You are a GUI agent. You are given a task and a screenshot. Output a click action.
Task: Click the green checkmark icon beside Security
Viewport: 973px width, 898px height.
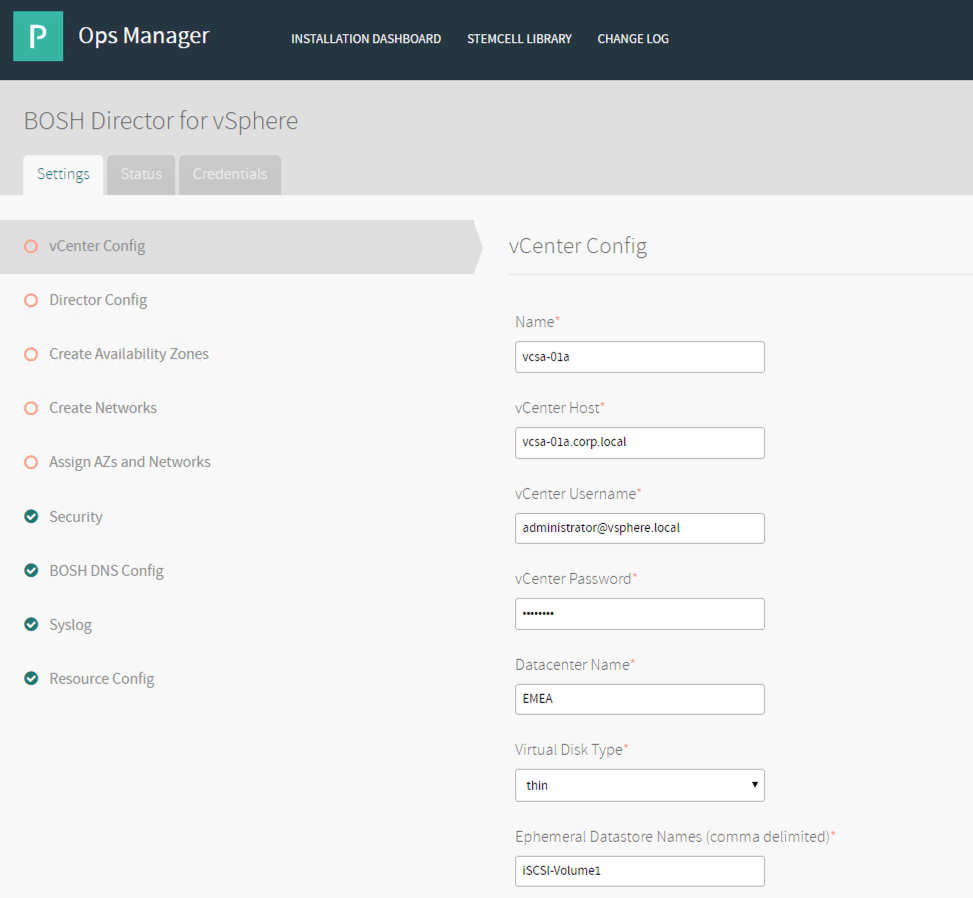[31, 517]
